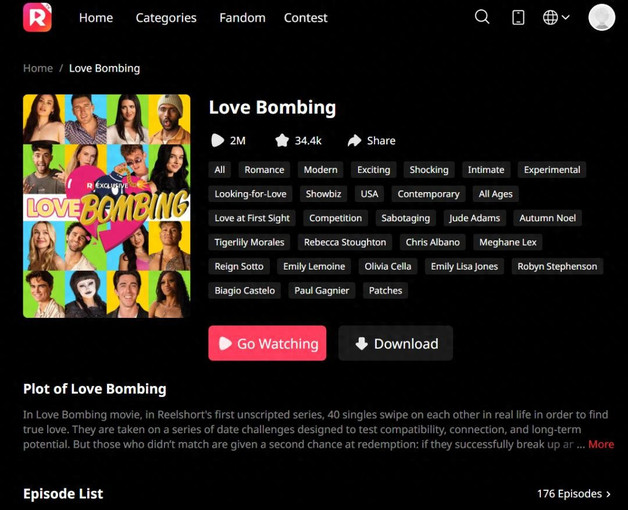Select the Sabotaging tag

tap(405, 218)
